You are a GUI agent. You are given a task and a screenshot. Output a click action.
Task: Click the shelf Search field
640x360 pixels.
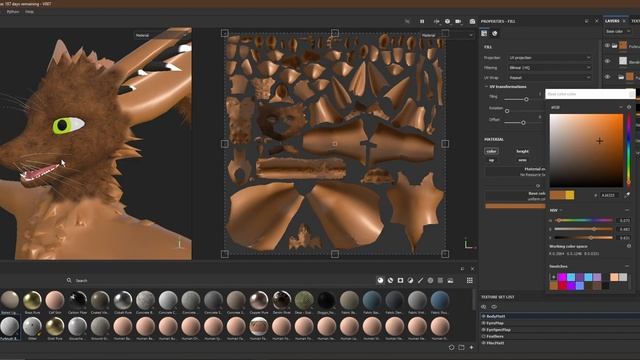pyautogui.click(x=220, y=280)
